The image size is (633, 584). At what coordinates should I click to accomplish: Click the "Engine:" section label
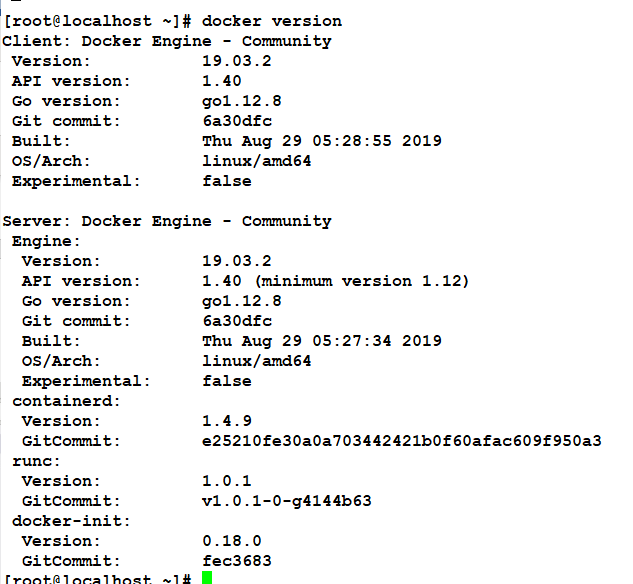click(46, 241)
